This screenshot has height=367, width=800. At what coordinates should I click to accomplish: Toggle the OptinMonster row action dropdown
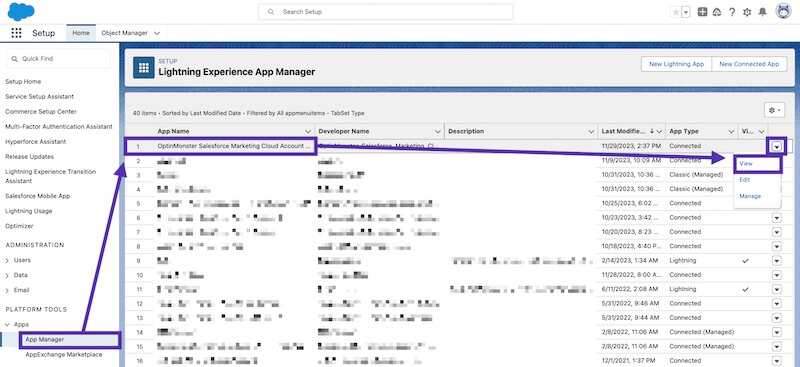point(777,146)
